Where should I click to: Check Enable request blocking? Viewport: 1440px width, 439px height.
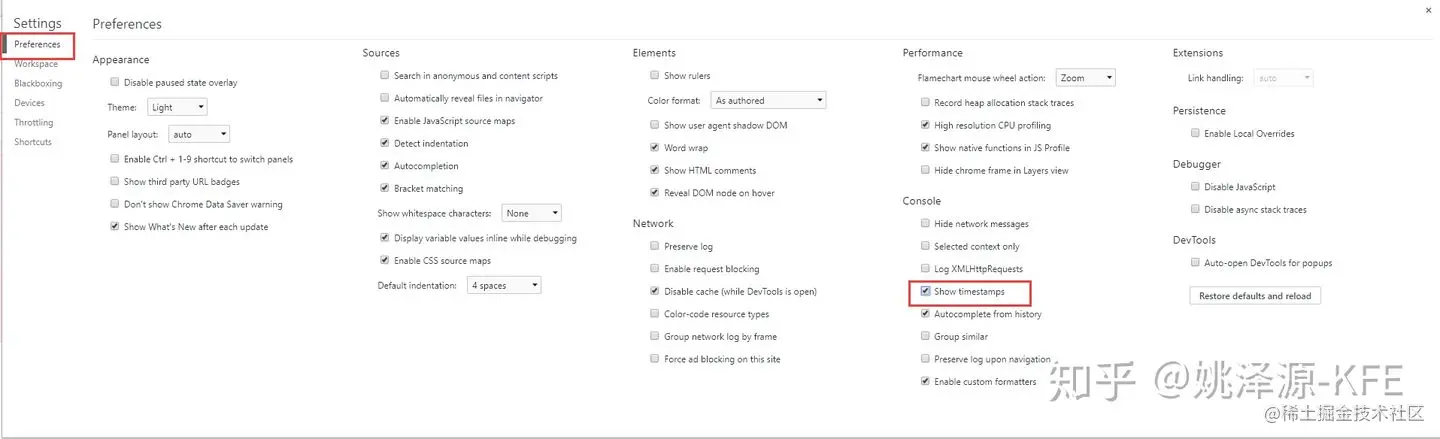655,269
